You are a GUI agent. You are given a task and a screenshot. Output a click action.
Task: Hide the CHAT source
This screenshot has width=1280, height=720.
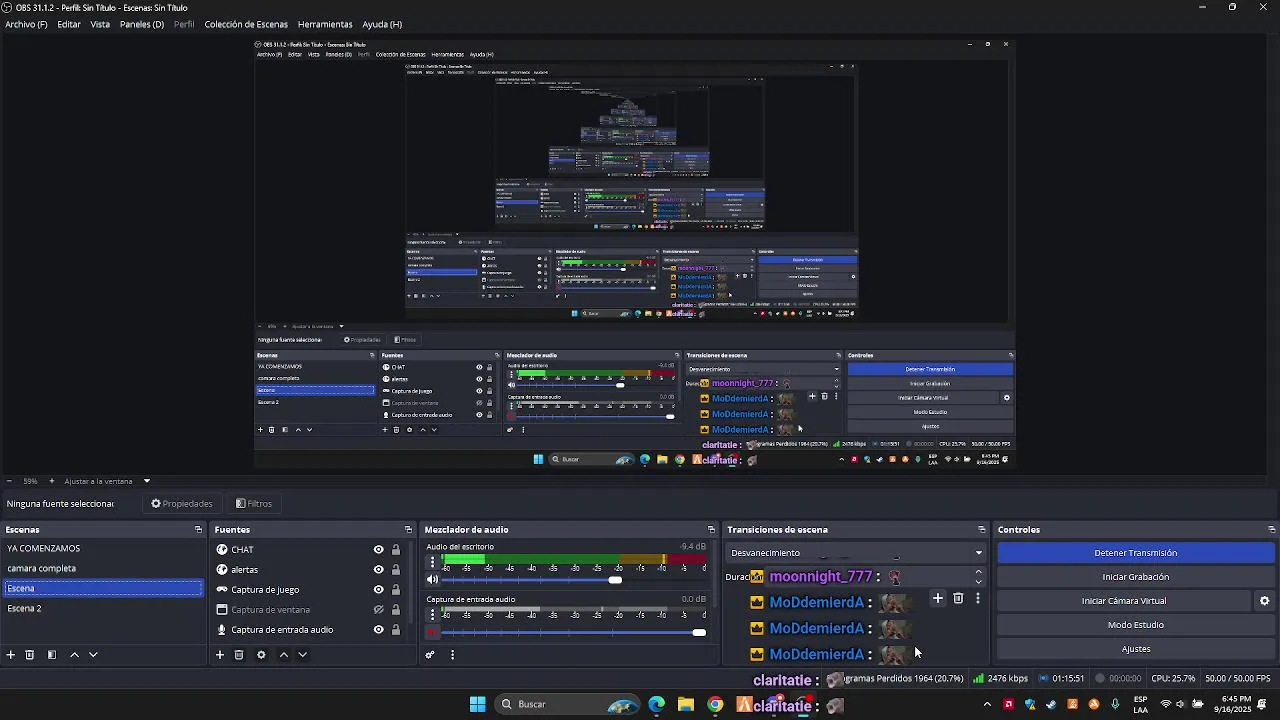[379, 550]
